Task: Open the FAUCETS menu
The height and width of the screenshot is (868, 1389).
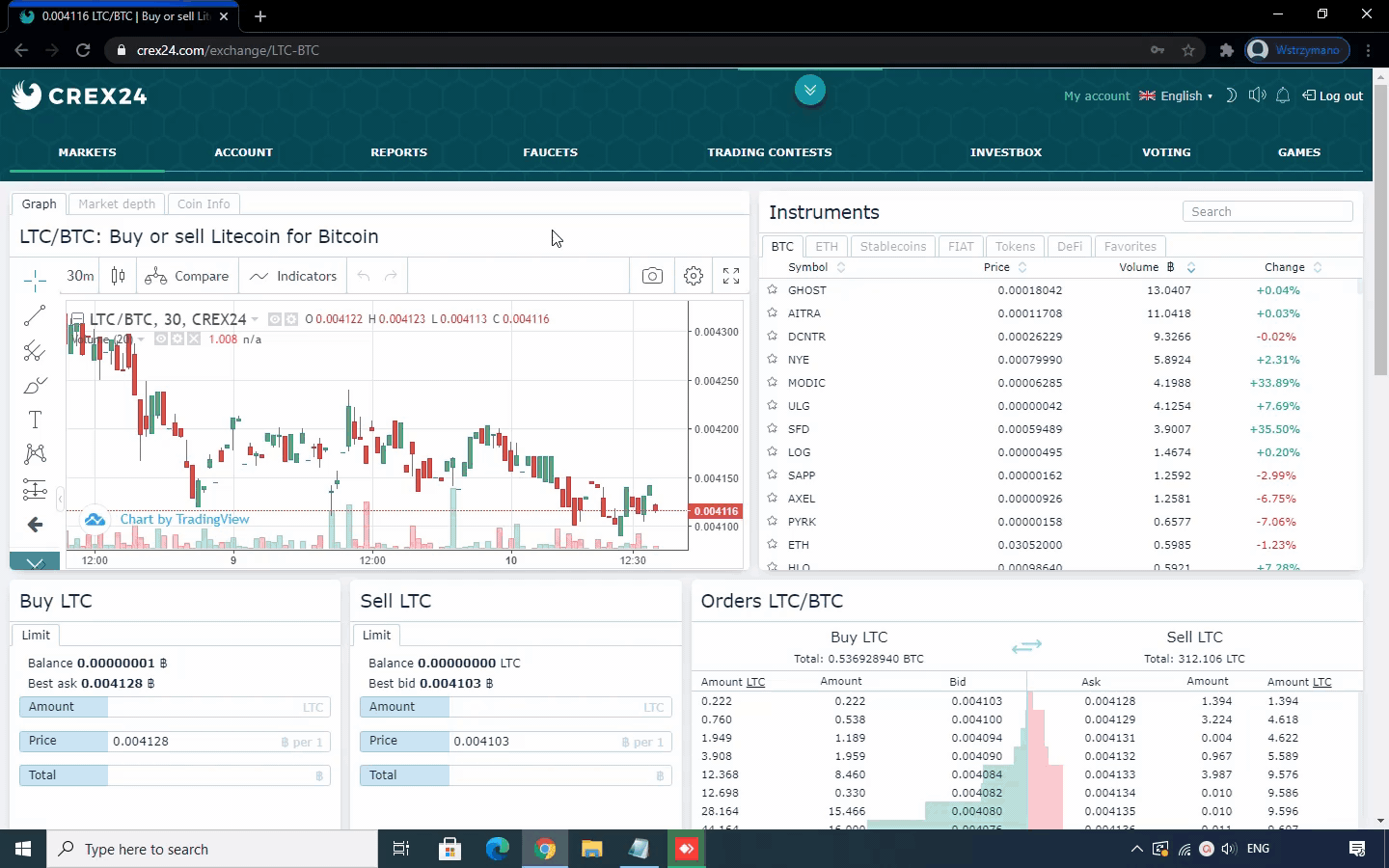Action: [550, 152]
